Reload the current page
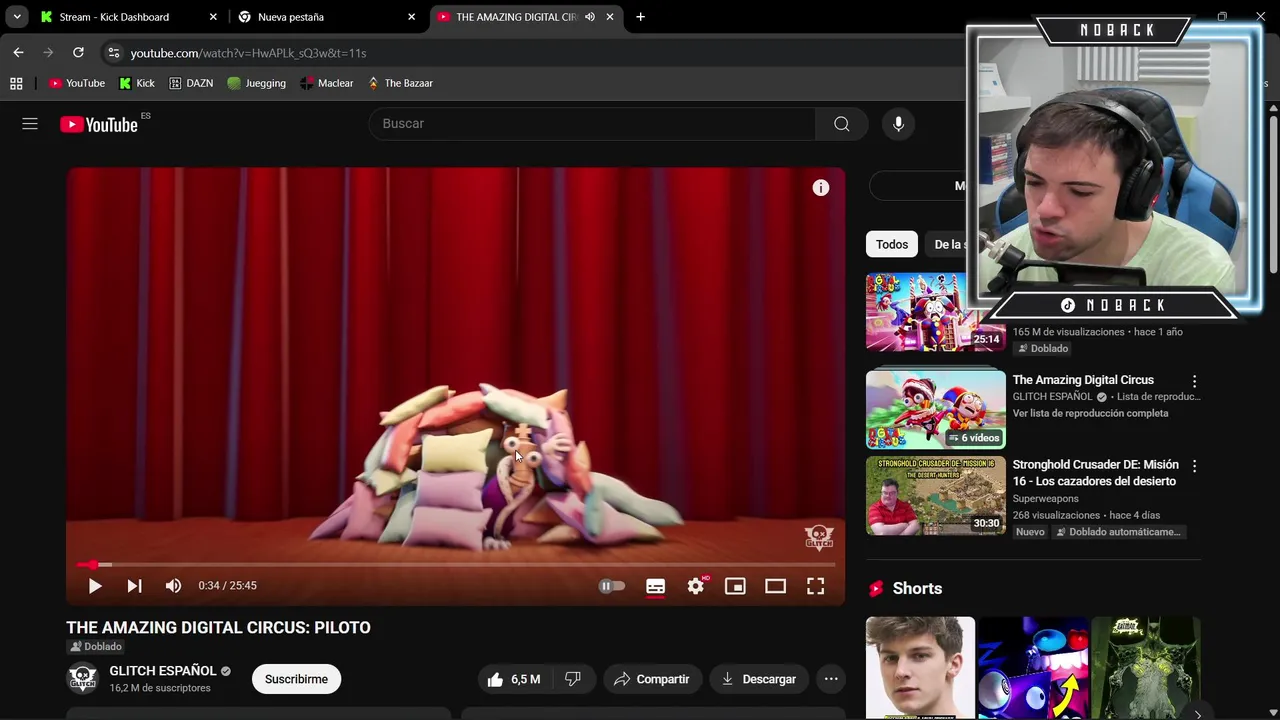 click(x=78, y=53)
